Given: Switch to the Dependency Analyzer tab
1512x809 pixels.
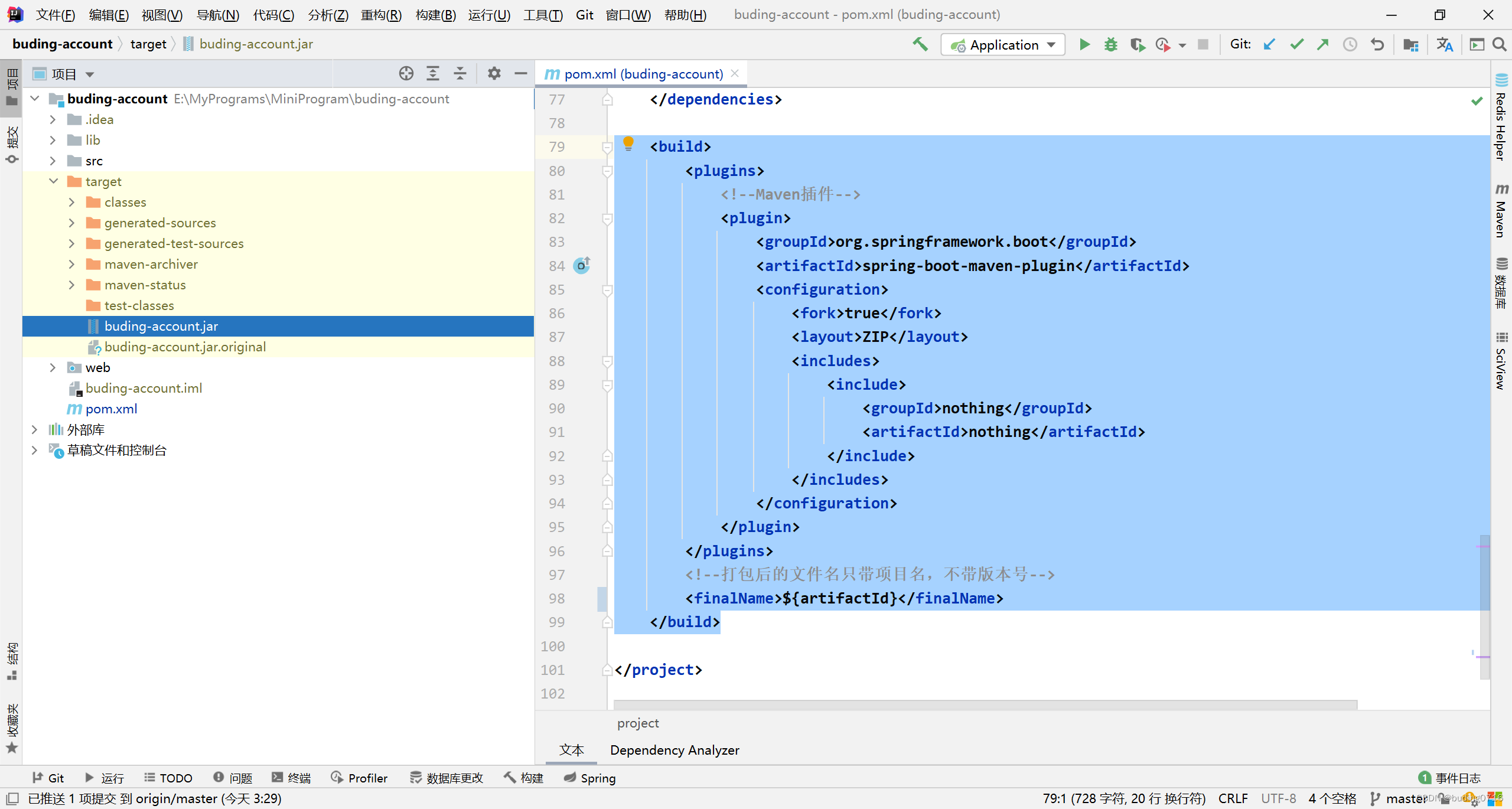Looking at the screenshot, I should (x=674, y=750).
